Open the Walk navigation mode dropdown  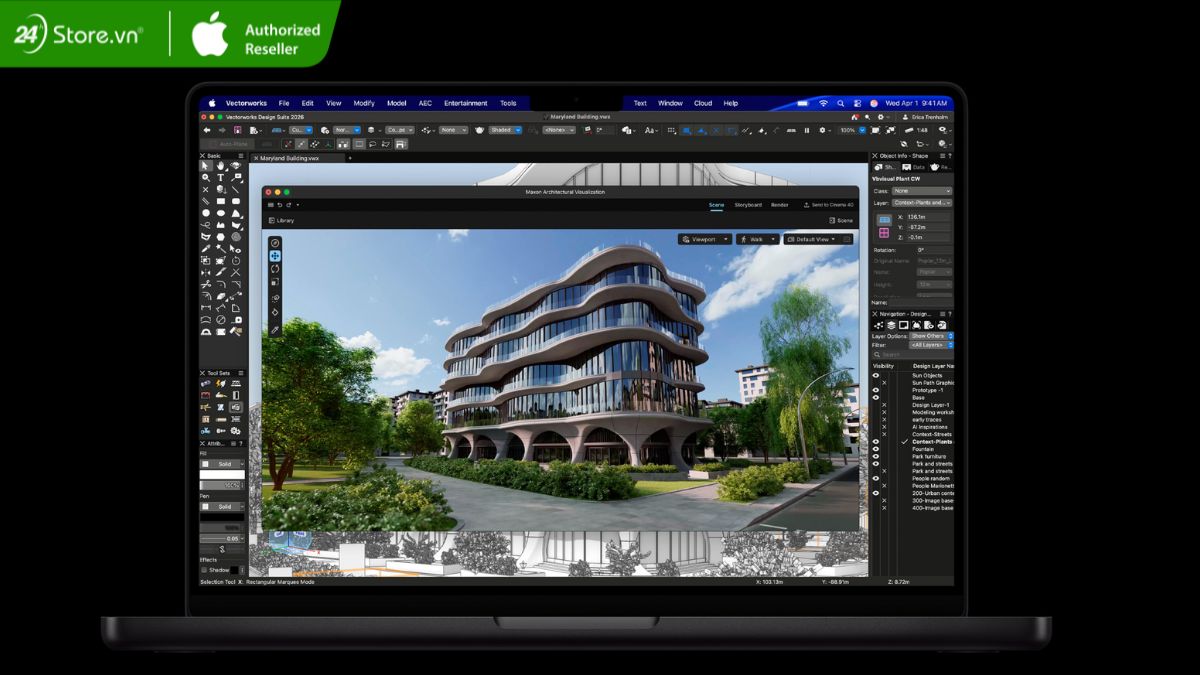click(x=757, y=239)
